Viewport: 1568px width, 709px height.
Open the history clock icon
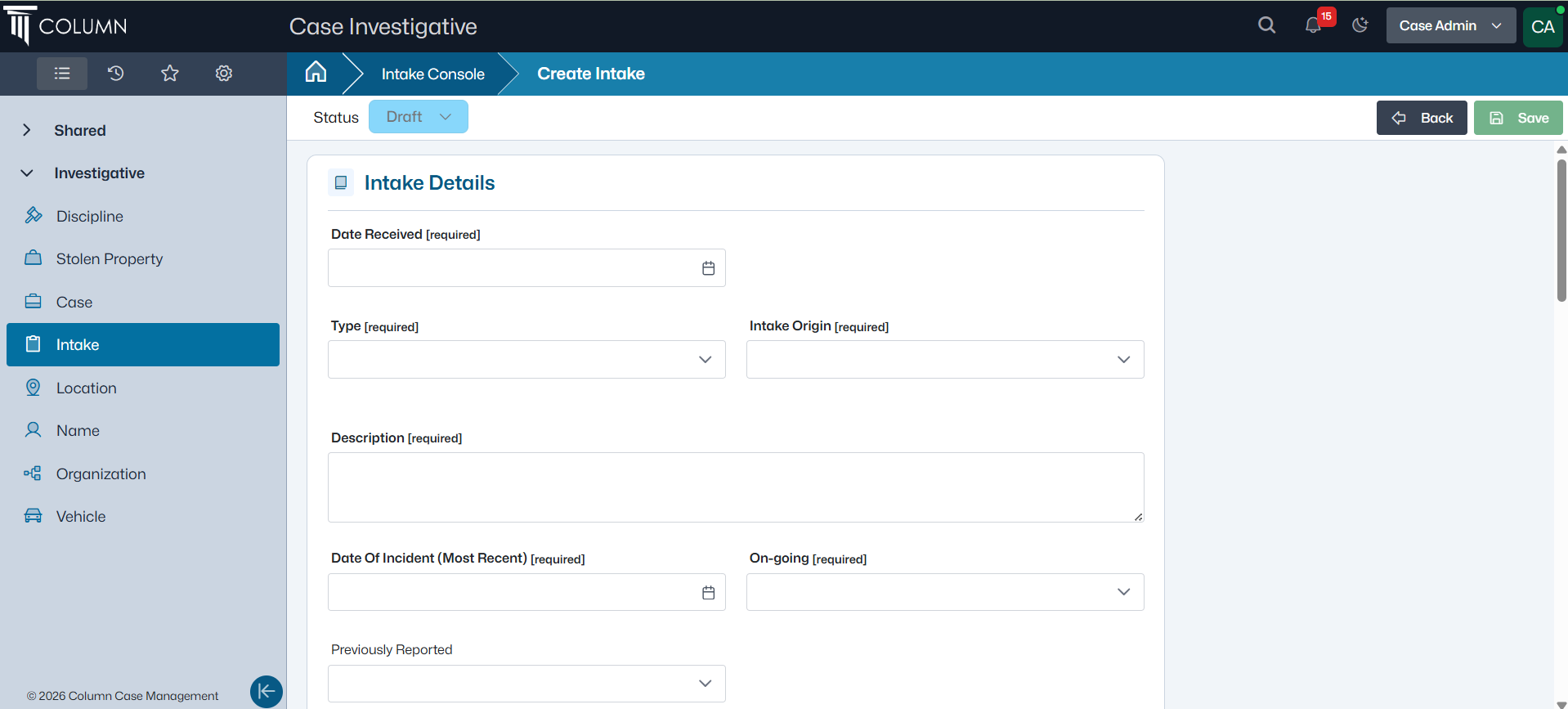point(115,74)
